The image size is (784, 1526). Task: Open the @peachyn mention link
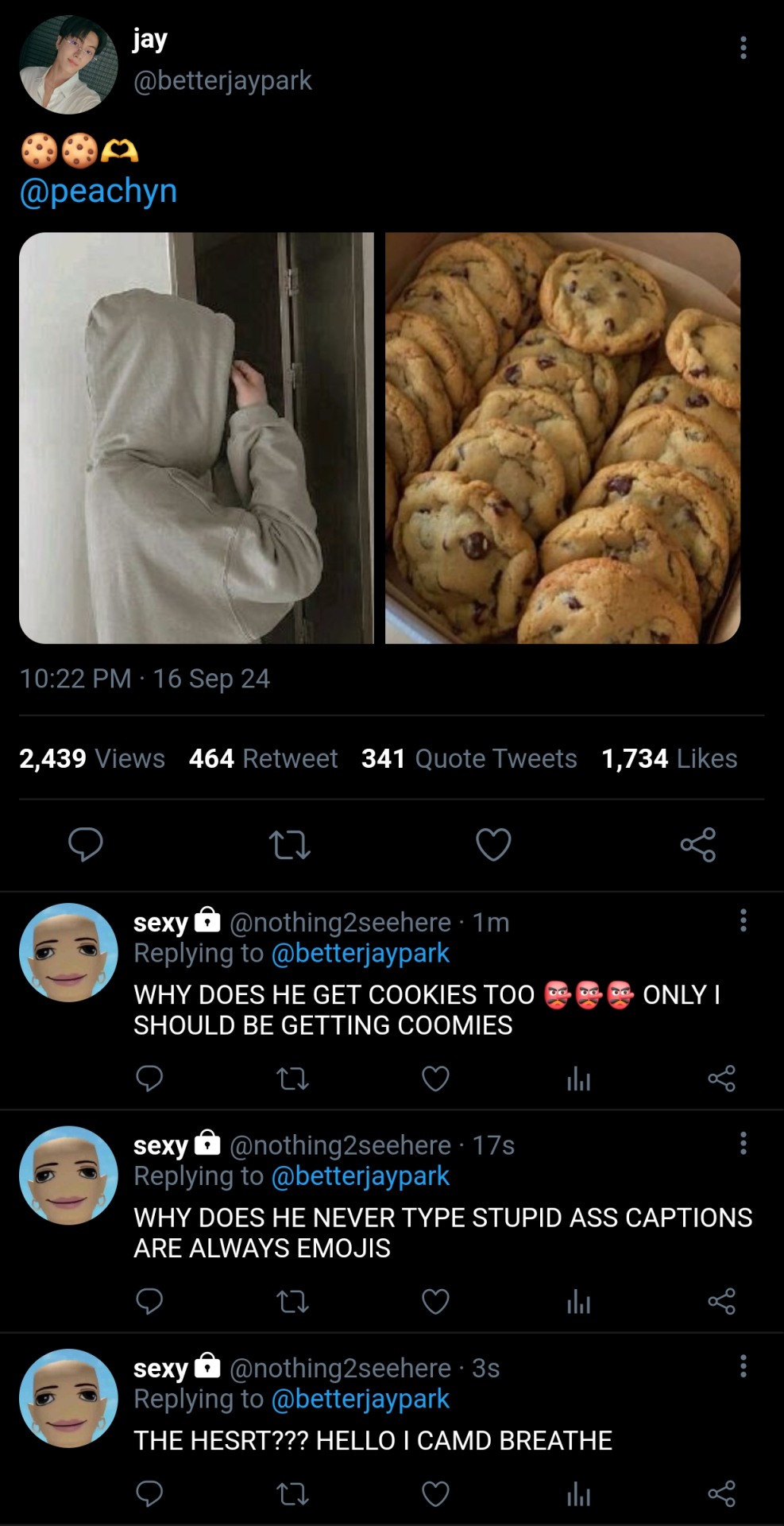pyautogui.click(x=98, y=191)
